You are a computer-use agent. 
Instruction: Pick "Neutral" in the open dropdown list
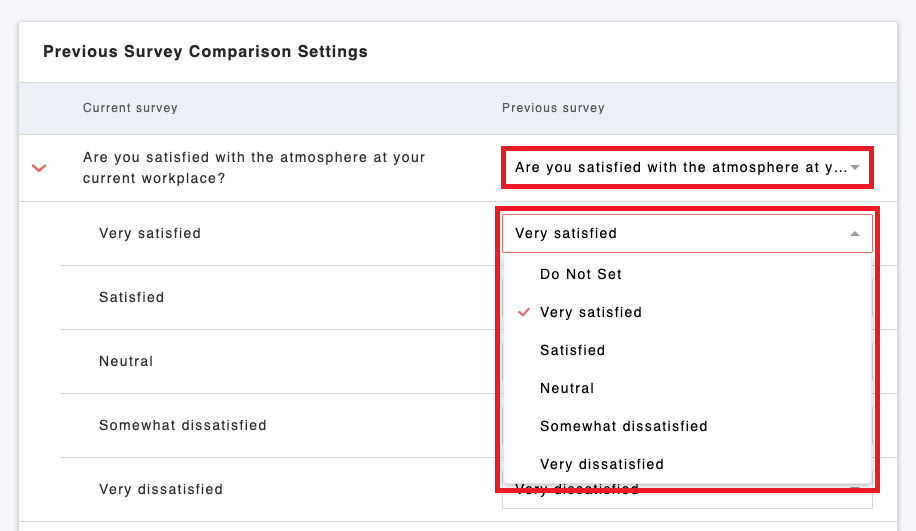[x=567, y=388]
